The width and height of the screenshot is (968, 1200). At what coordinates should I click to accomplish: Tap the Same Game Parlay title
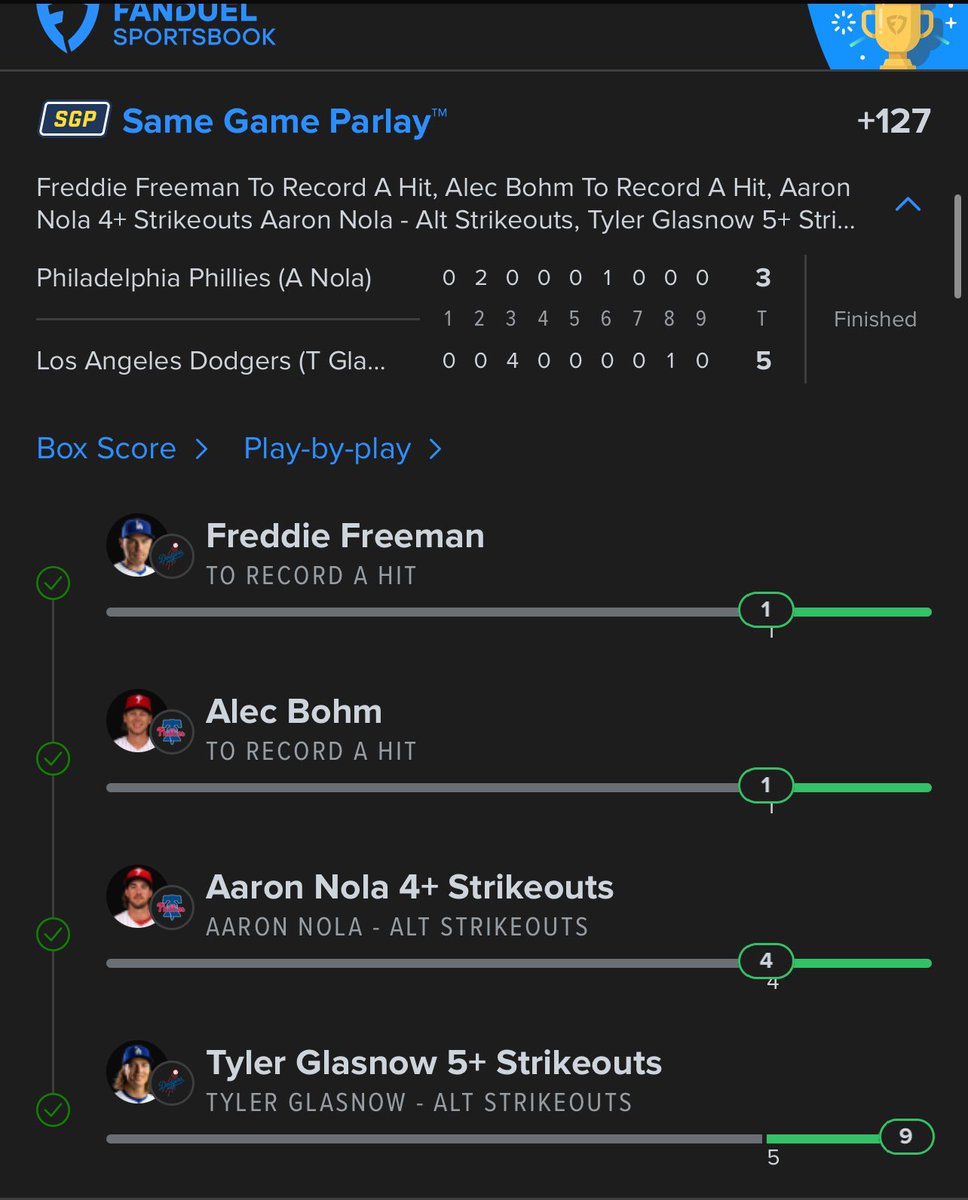284,122
